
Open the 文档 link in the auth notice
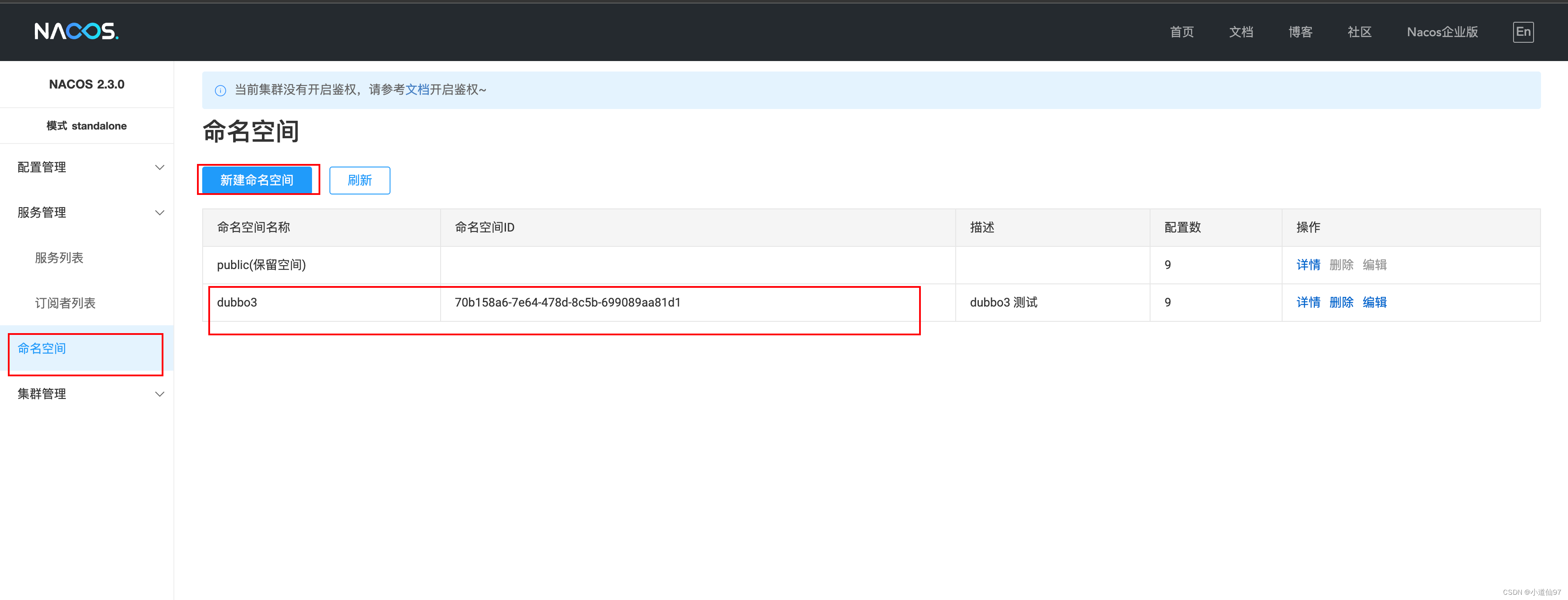coord(417,89)
